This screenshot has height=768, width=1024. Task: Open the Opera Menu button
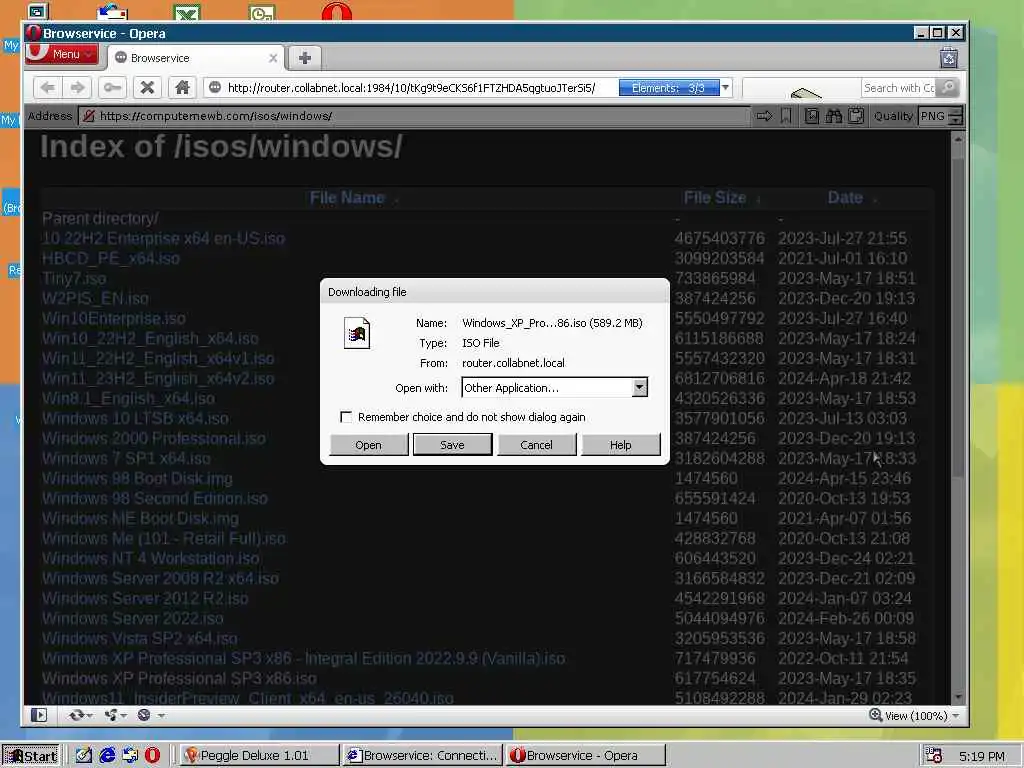click(x=62, y=54)
